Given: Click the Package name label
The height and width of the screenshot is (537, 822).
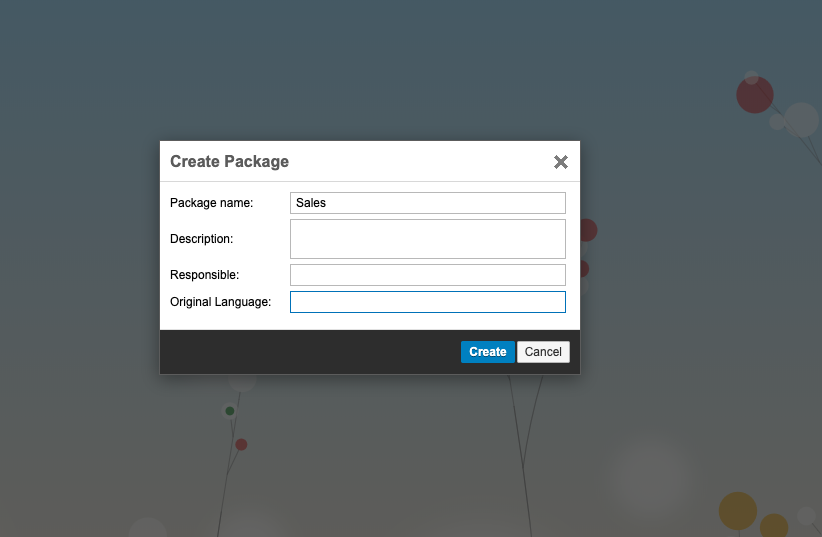Looking at the screenshot, I should pos(211,203).
